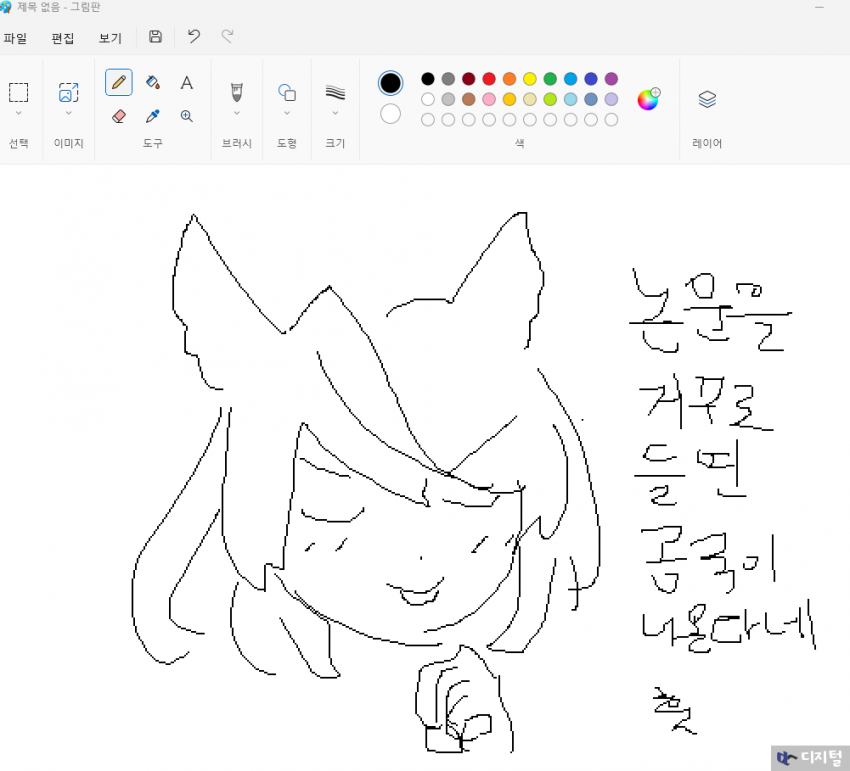Pick the lime green color swatch
This screenshot has width=850, height=771.
[x=550, y=99]
